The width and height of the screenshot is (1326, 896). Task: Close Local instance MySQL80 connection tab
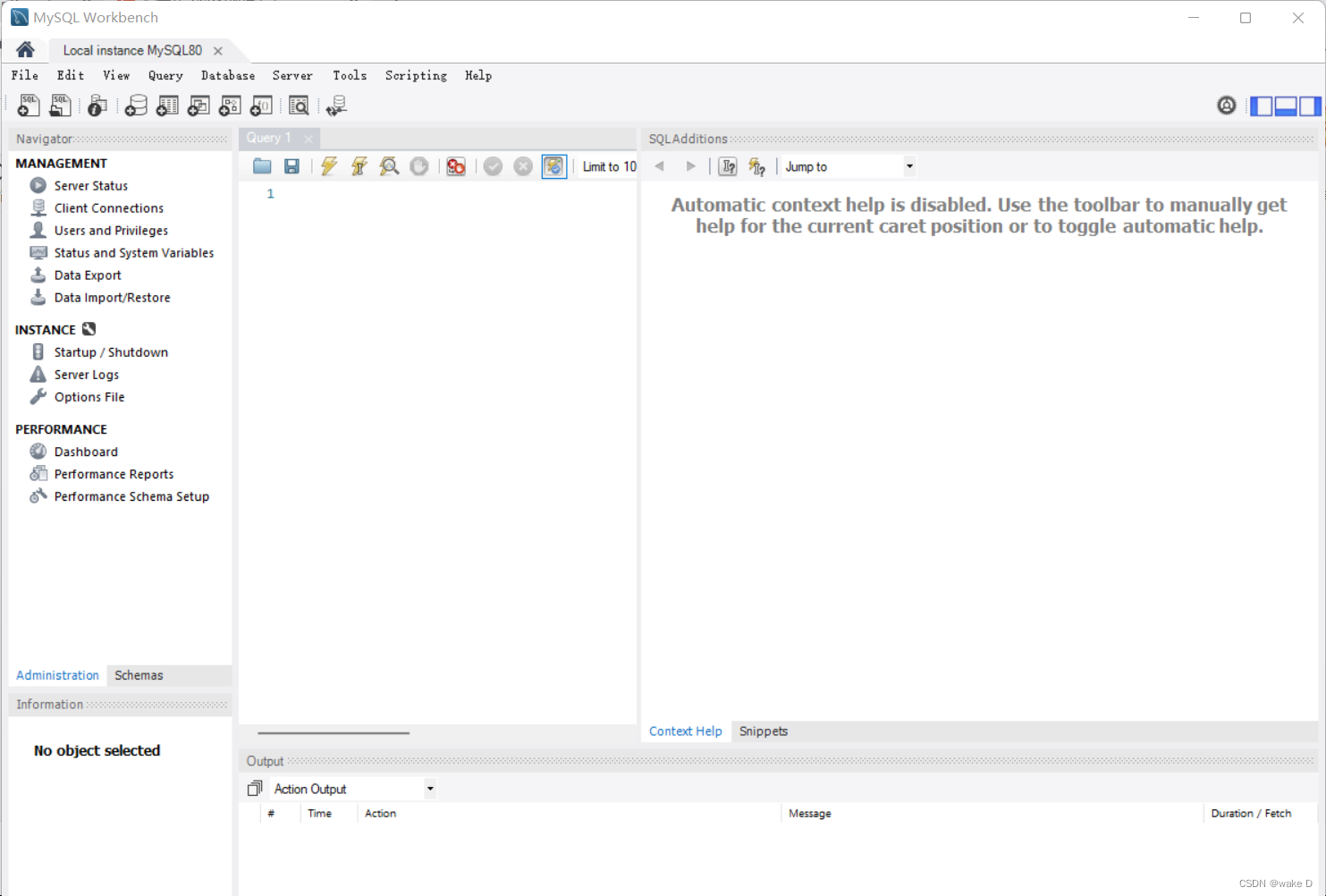tap(218, 51)
